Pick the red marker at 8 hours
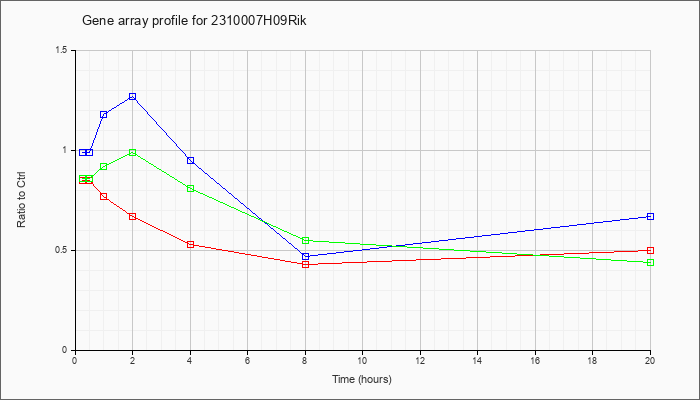The image size is (700, 400). pos(305,264)
